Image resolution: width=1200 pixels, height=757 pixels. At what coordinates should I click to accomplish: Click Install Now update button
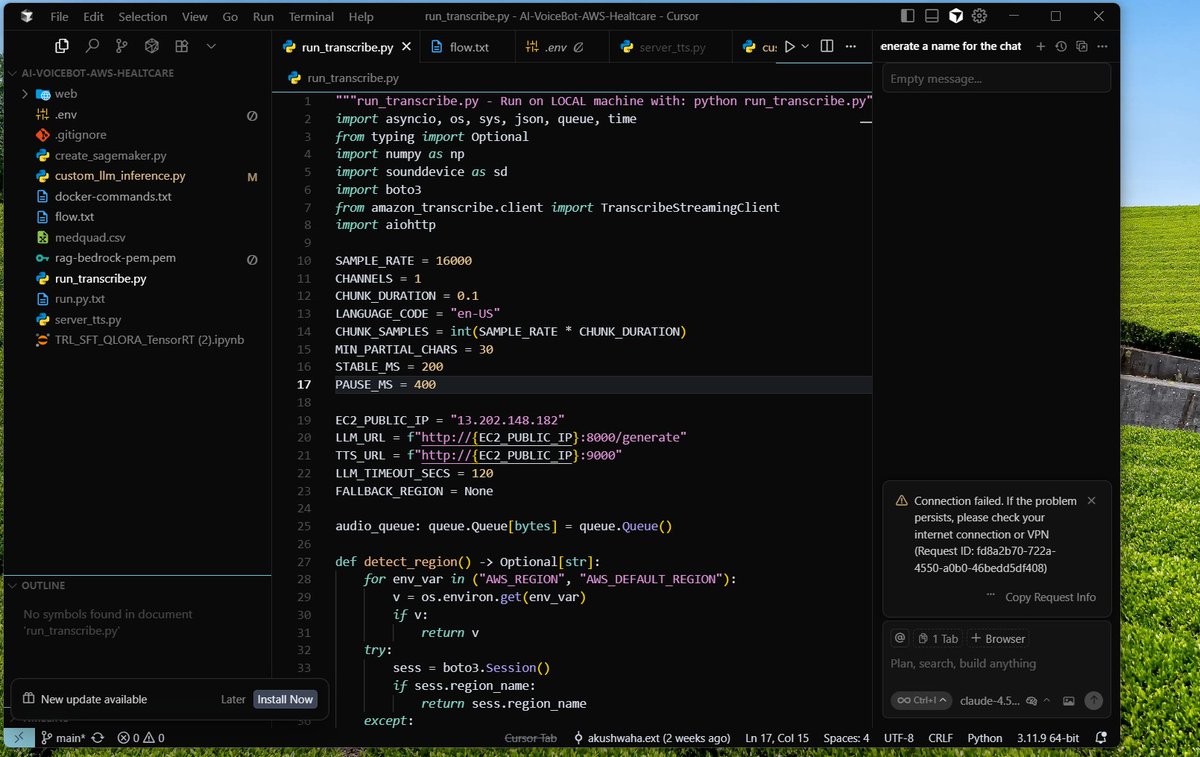point(285,699)
